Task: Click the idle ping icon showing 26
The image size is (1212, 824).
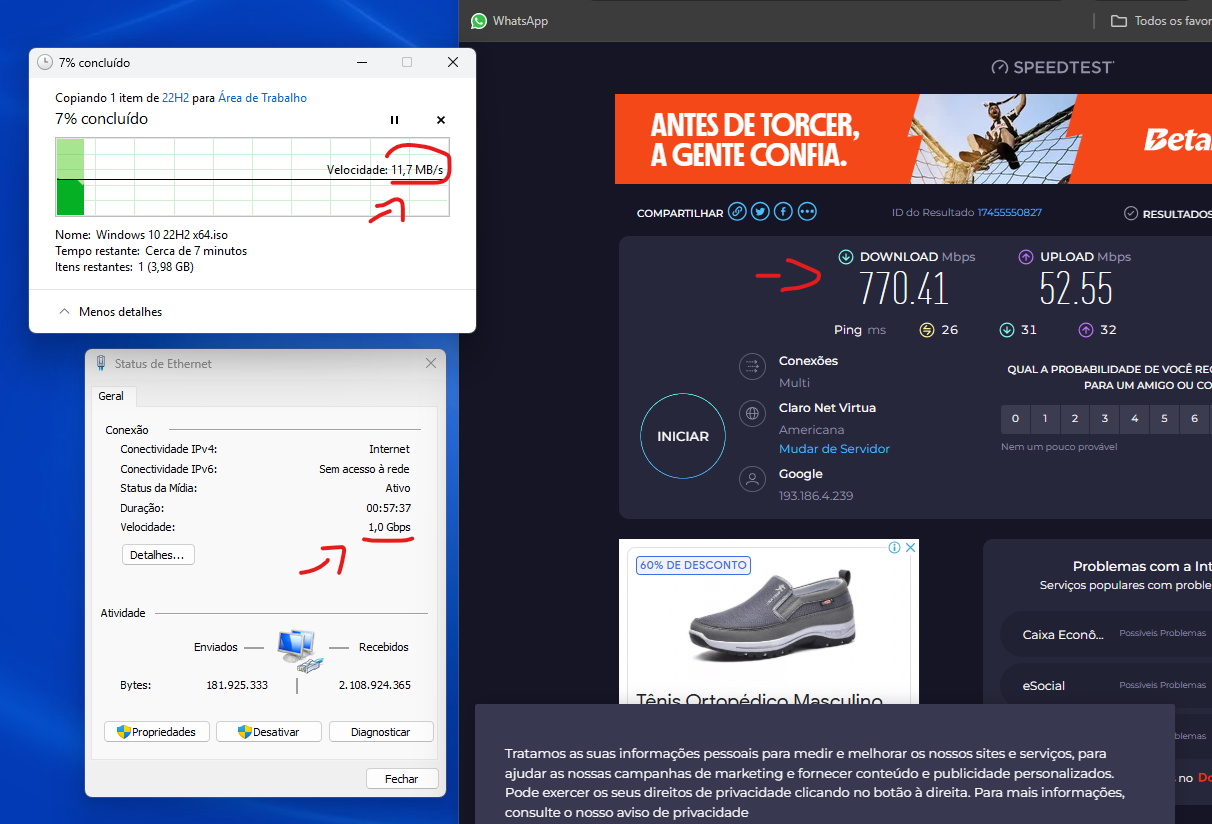Action: point(926,330)
